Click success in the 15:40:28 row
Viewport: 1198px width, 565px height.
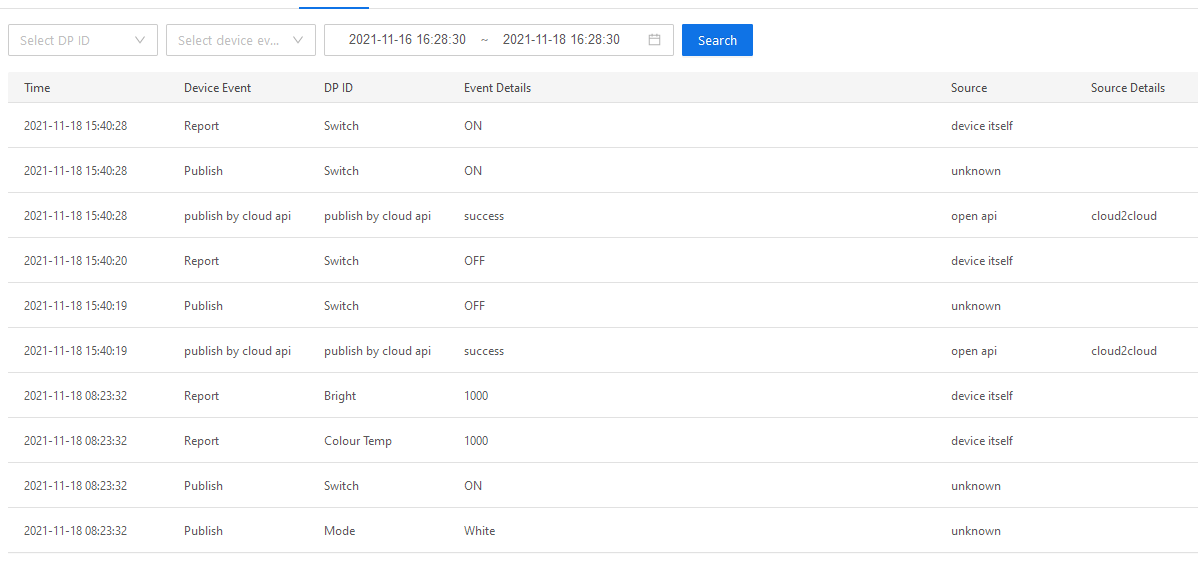tap(484, 216)
